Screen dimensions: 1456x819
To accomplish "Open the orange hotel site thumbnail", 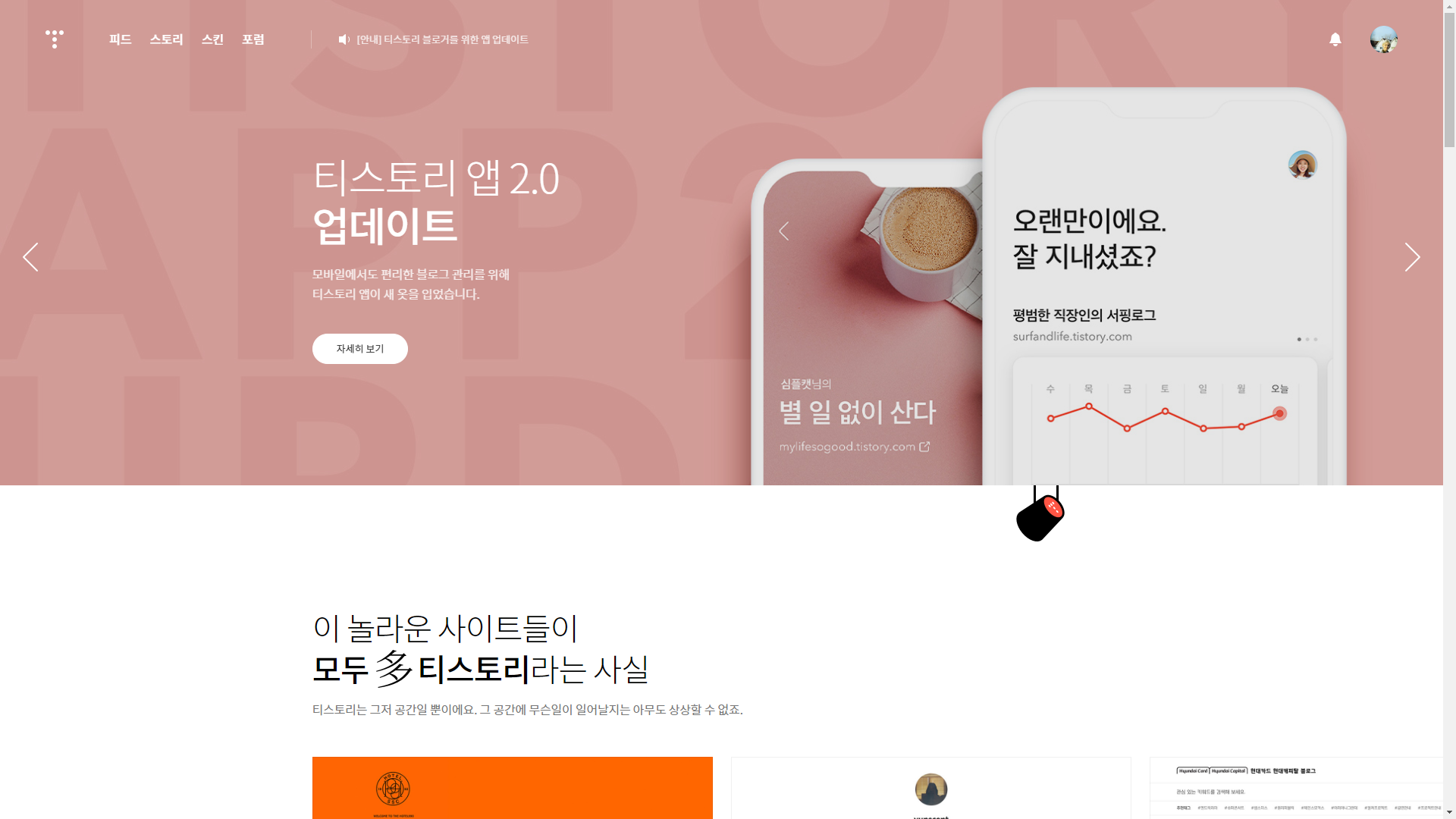I will pos(513,788).
